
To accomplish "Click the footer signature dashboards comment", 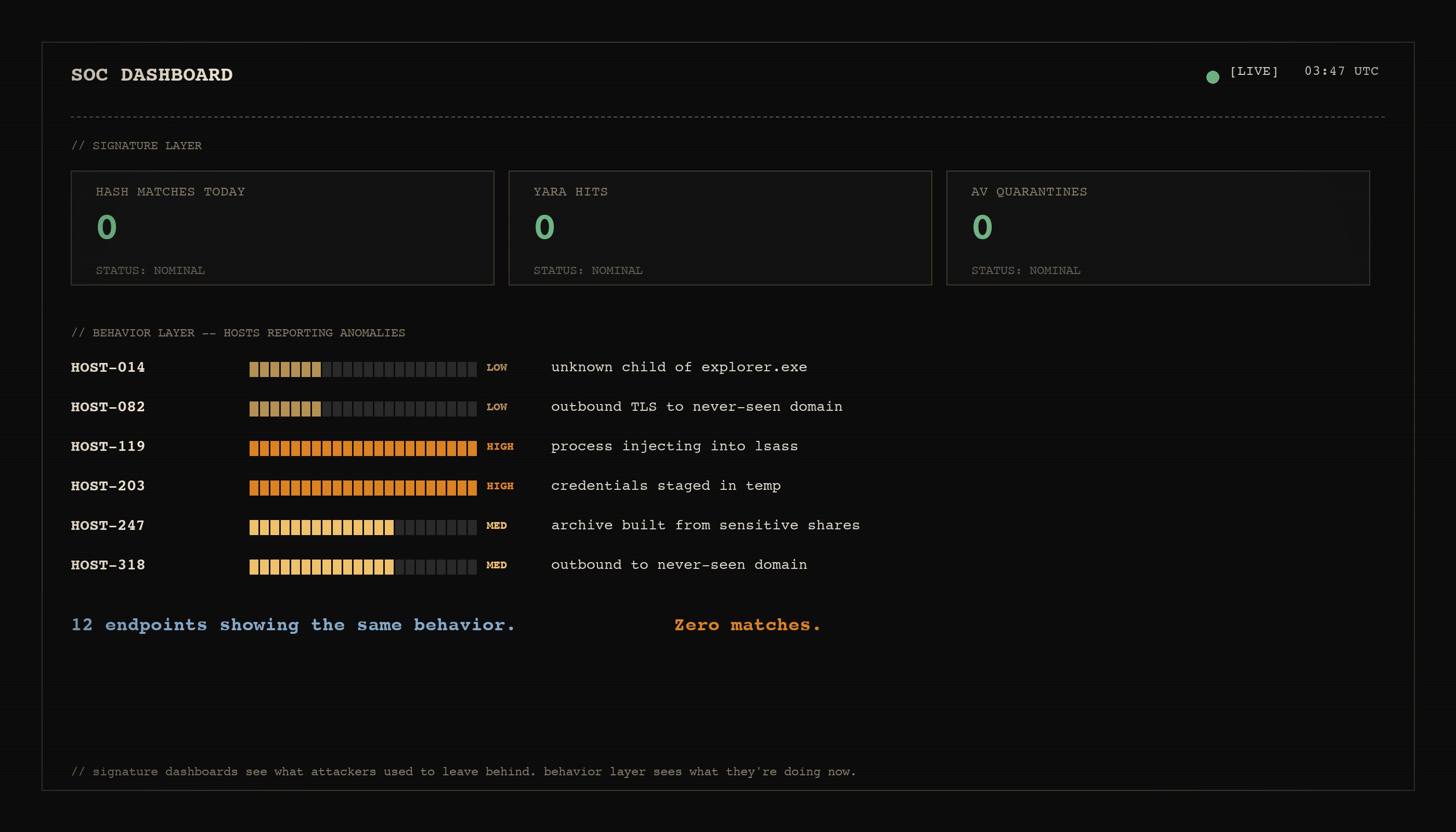I will click(x=463, y=772).
